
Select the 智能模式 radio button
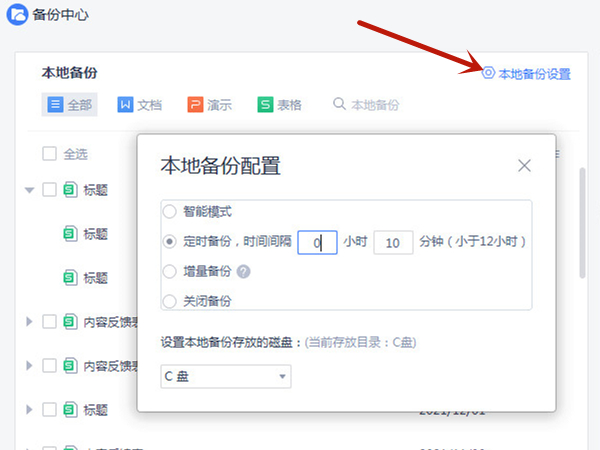point(170,212)
